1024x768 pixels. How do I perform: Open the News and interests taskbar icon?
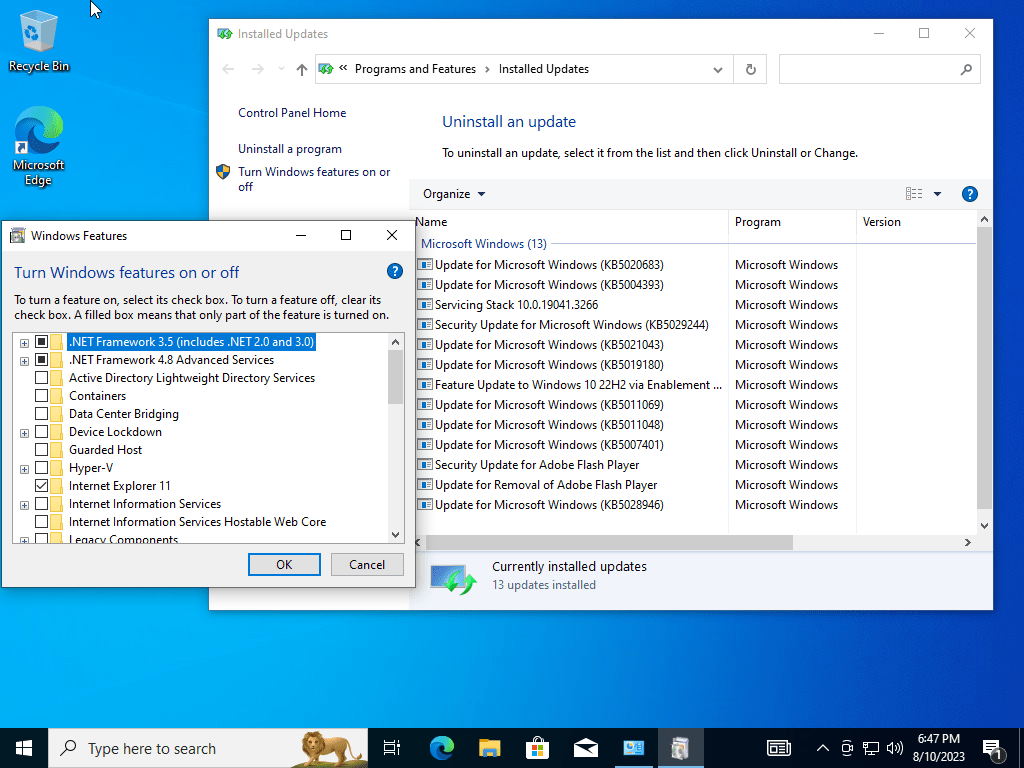(778, 748)
